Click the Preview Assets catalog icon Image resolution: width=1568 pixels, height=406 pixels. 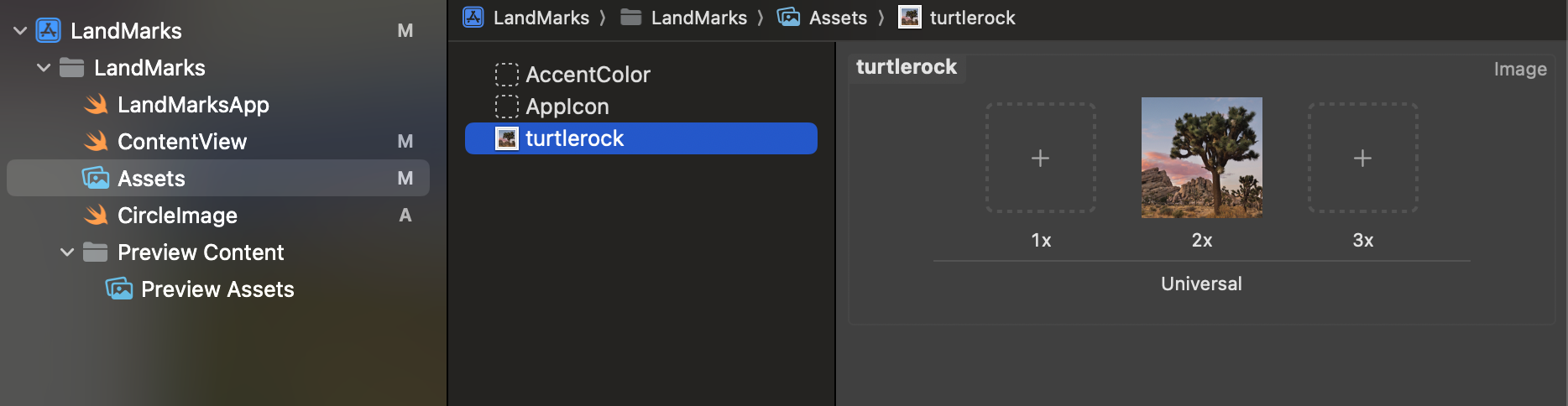pyautogui.click(x=119, y=289)
